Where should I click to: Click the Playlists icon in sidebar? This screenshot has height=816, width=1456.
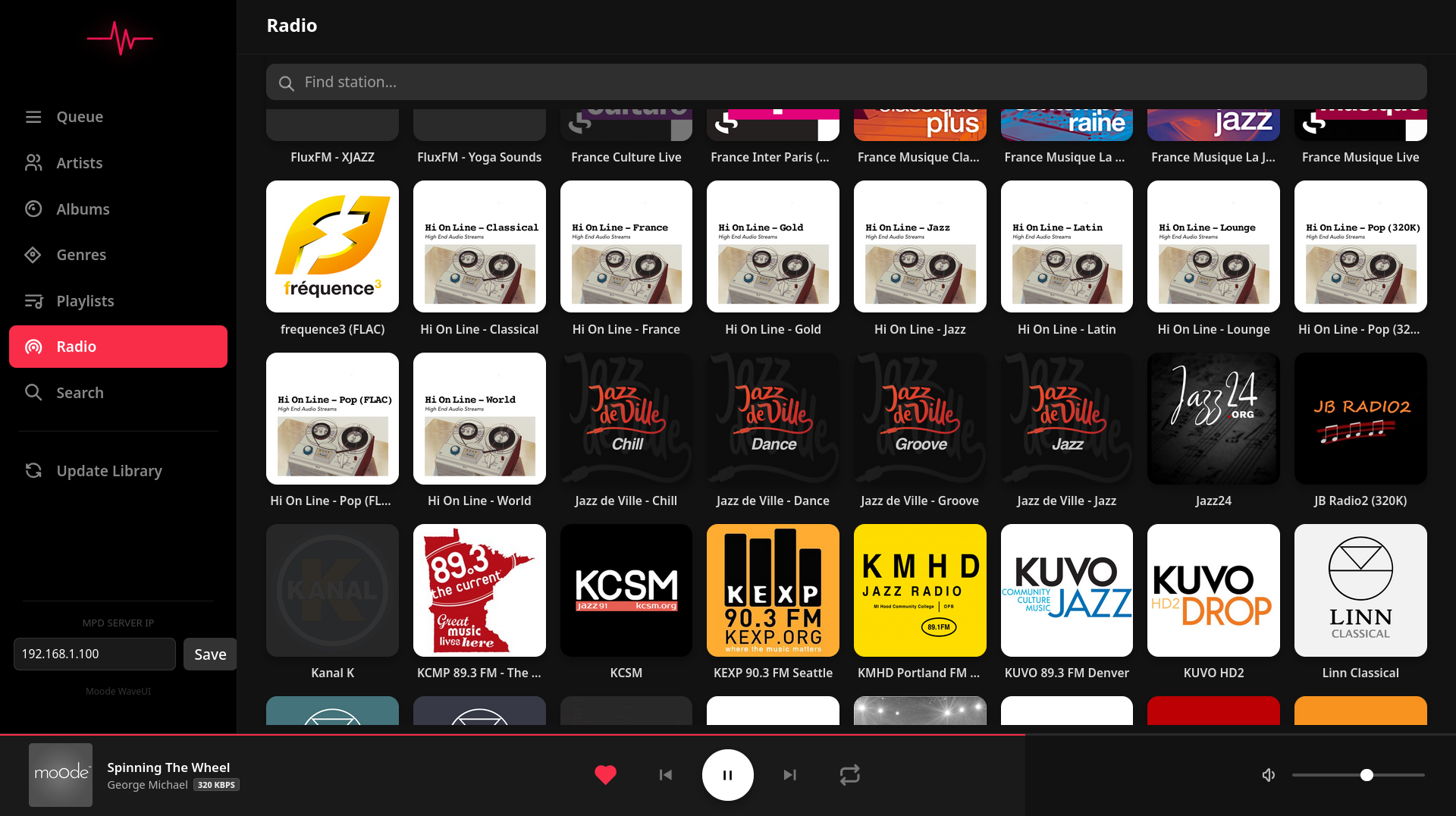[x=33, y=301]
